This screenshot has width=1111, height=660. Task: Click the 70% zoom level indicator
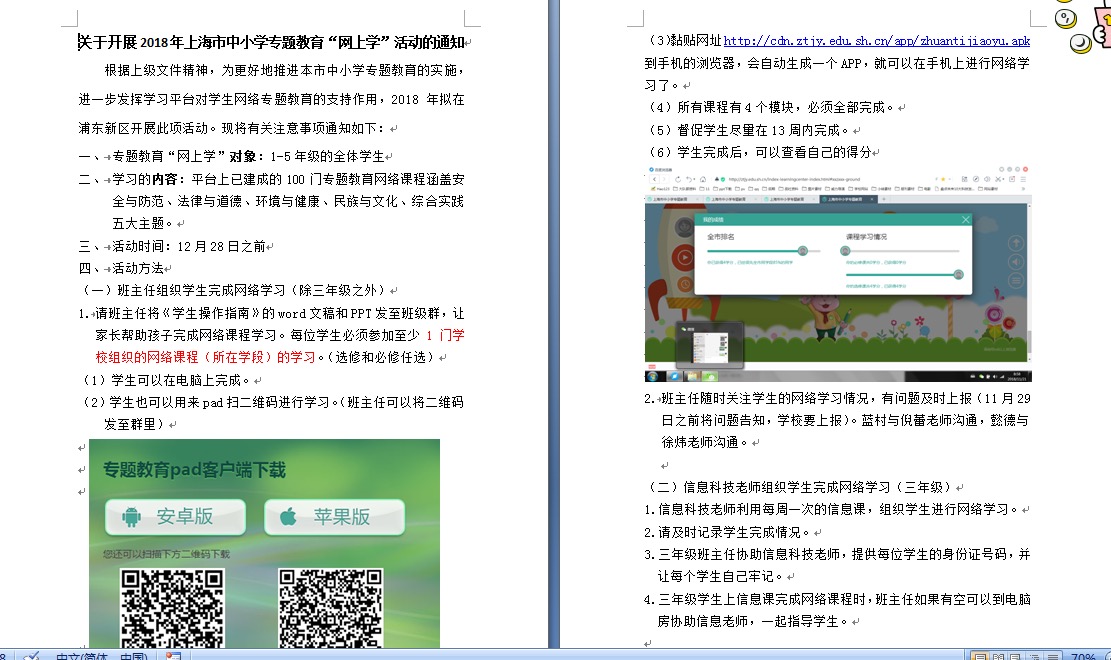1083,656
